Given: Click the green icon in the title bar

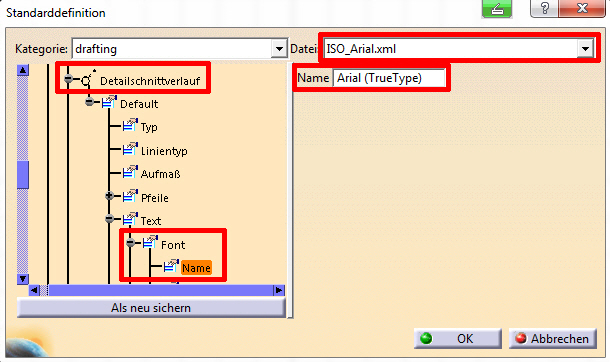Looking at the screenshot, I should pos(497,9).
